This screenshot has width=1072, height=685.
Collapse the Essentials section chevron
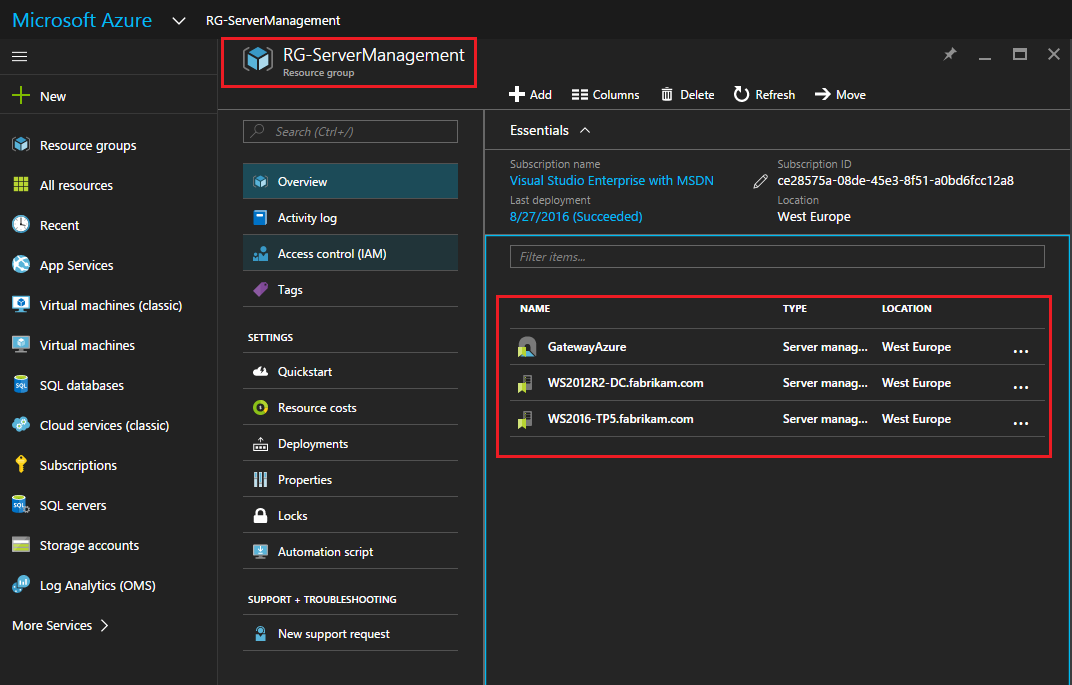coord(585,131)
